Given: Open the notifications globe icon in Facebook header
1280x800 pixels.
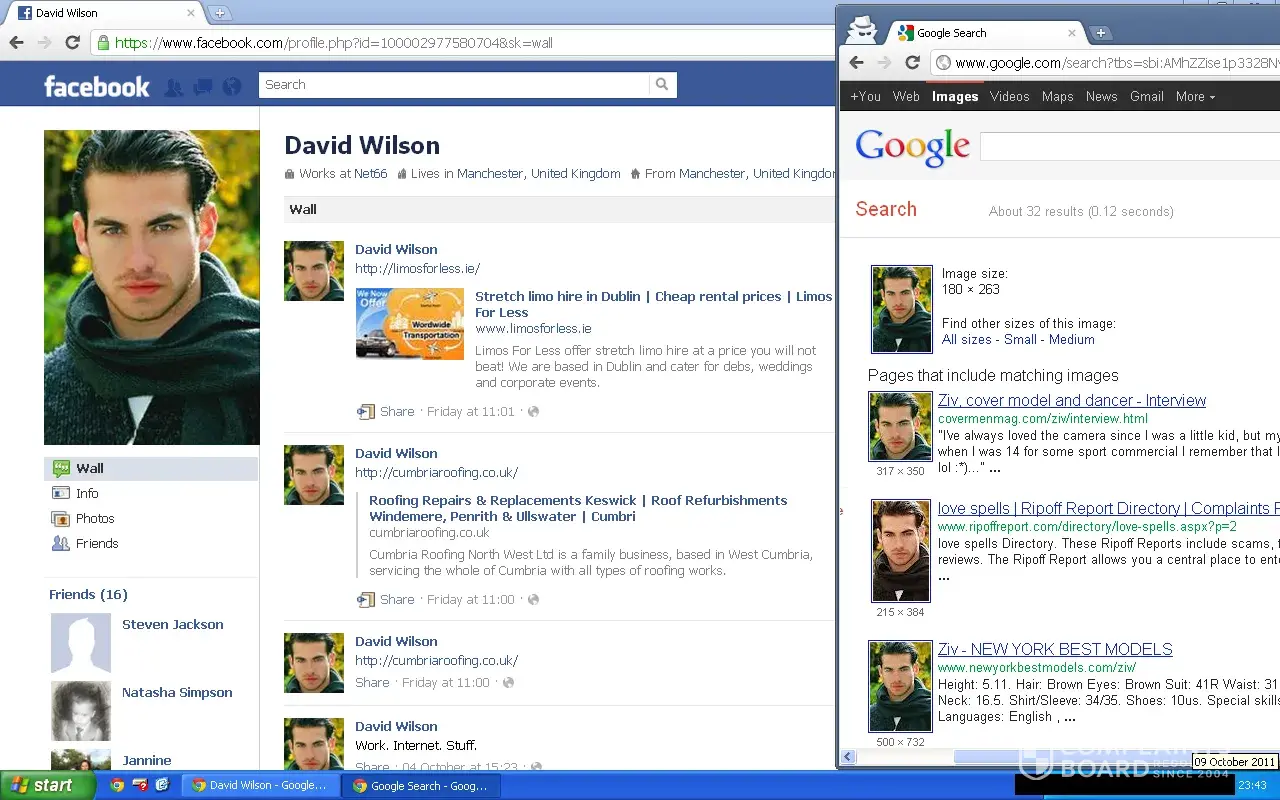Looking at the screenshot, I should tap(232, 87).
